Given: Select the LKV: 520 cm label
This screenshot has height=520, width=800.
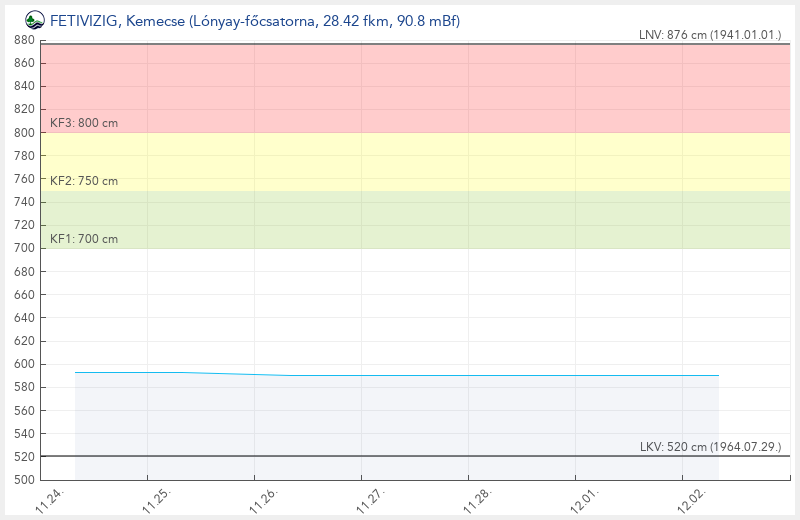Looking at the screenshot, I should pos(710,446).
